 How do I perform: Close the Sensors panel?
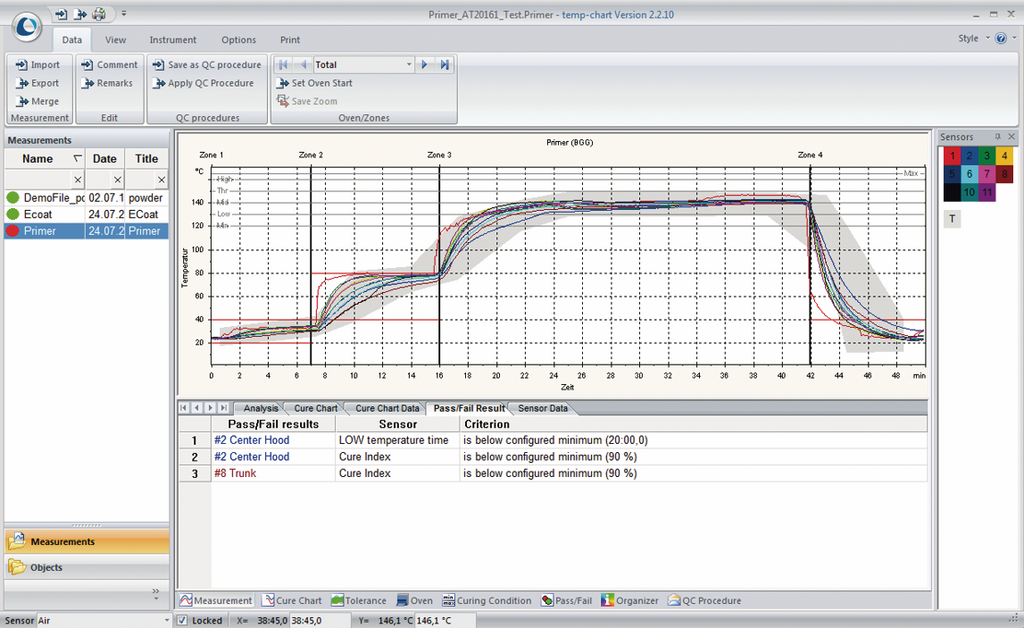(x=1012, y=136)
